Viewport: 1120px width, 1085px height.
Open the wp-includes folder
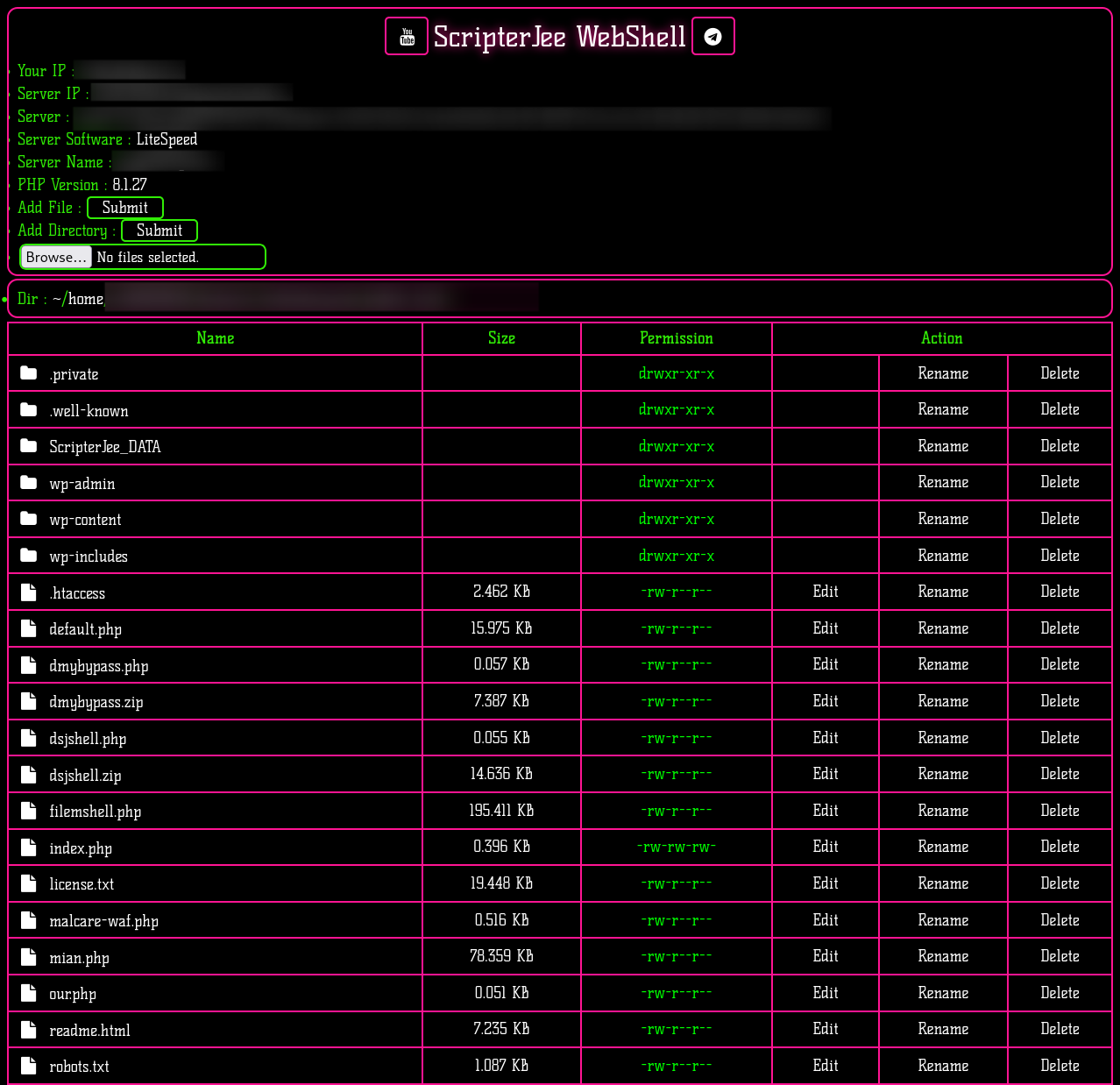tap(89, 557)
